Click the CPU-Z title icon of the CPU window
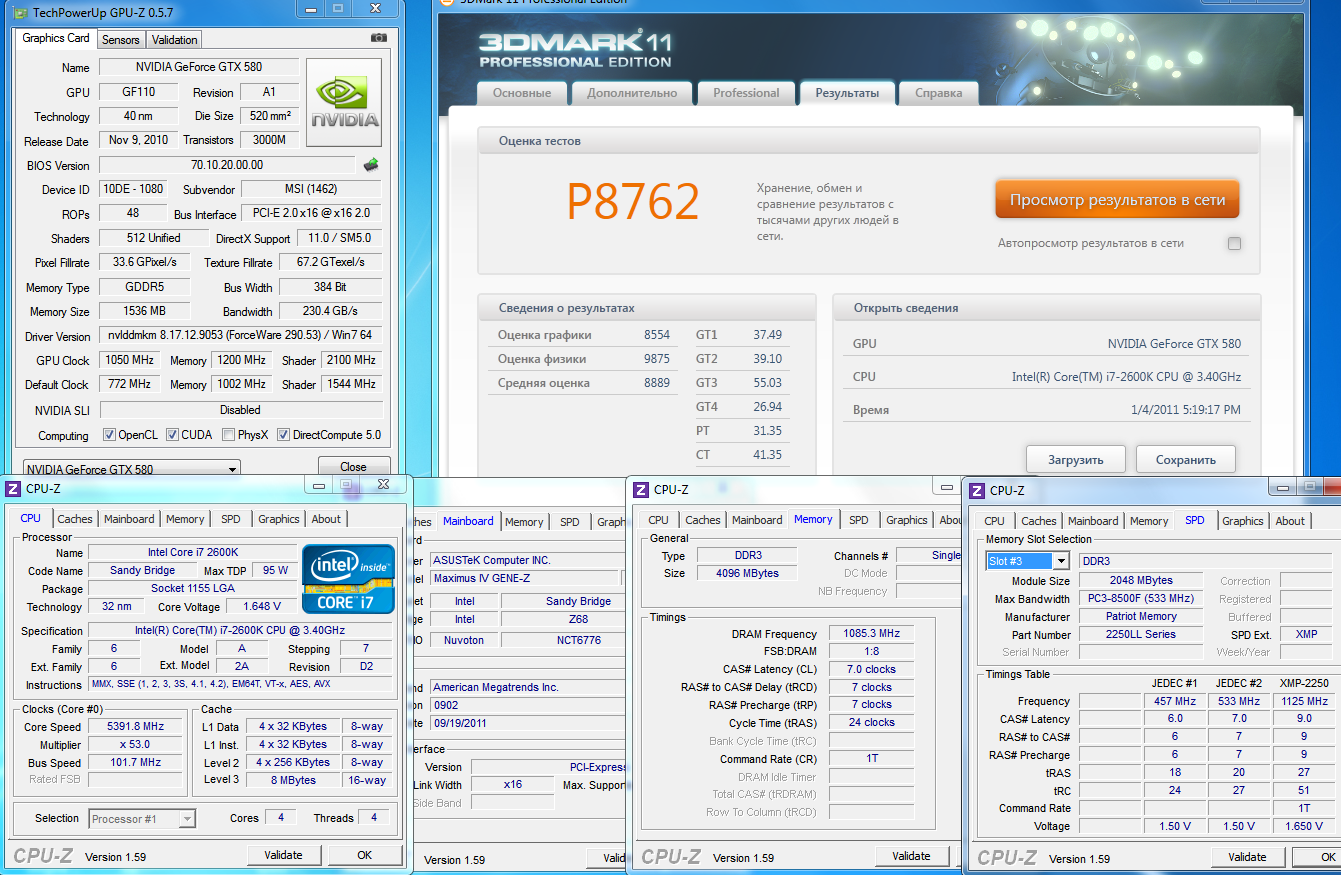The image size is (1341, 875). click(13, 489)
